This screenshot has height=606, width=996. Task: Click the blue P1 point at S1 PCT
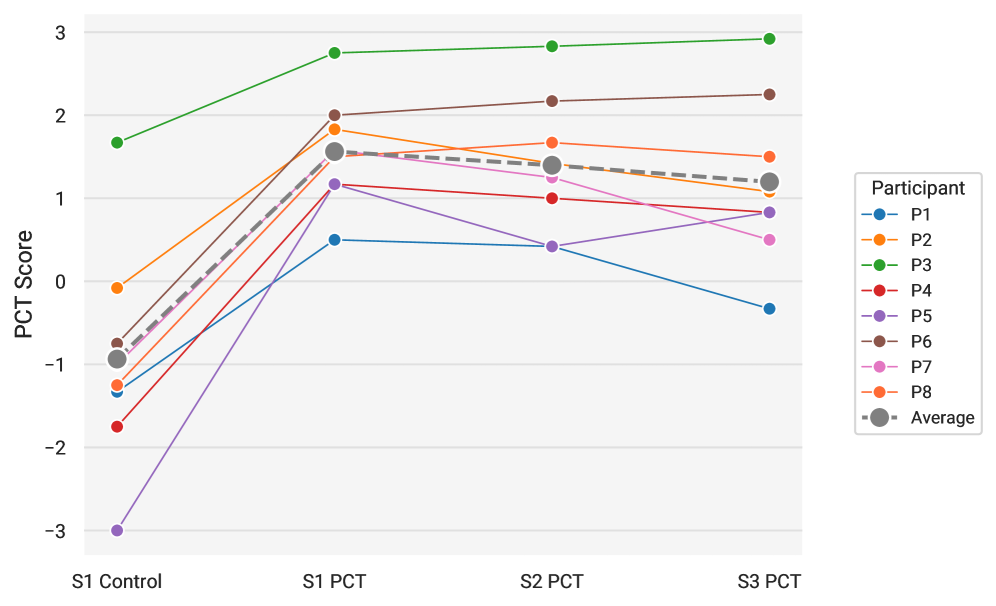[334, 240]
